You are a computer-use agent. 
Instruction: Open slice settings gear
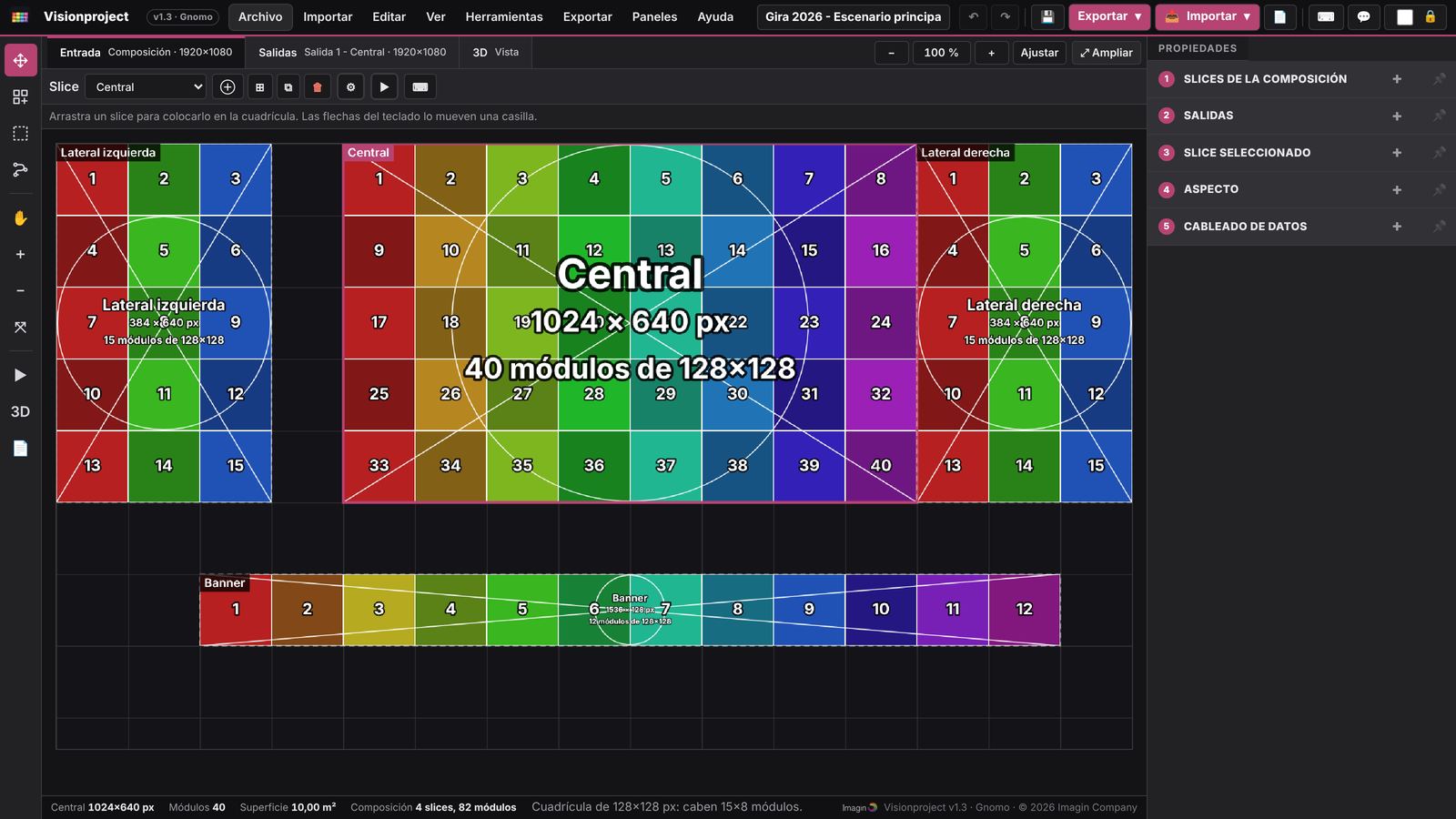[350, 86]
